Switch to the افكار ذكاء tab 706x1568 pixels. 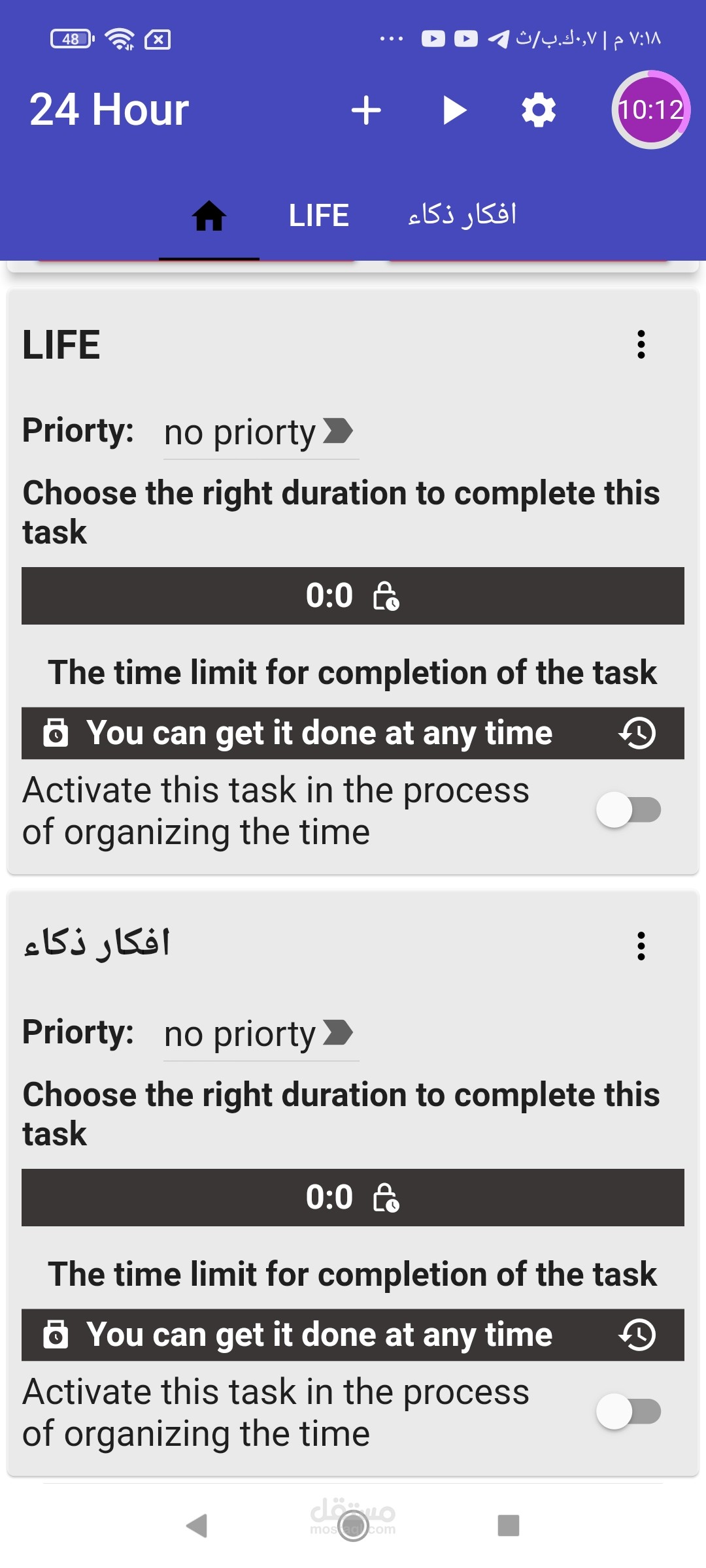[x=462, y=216]
